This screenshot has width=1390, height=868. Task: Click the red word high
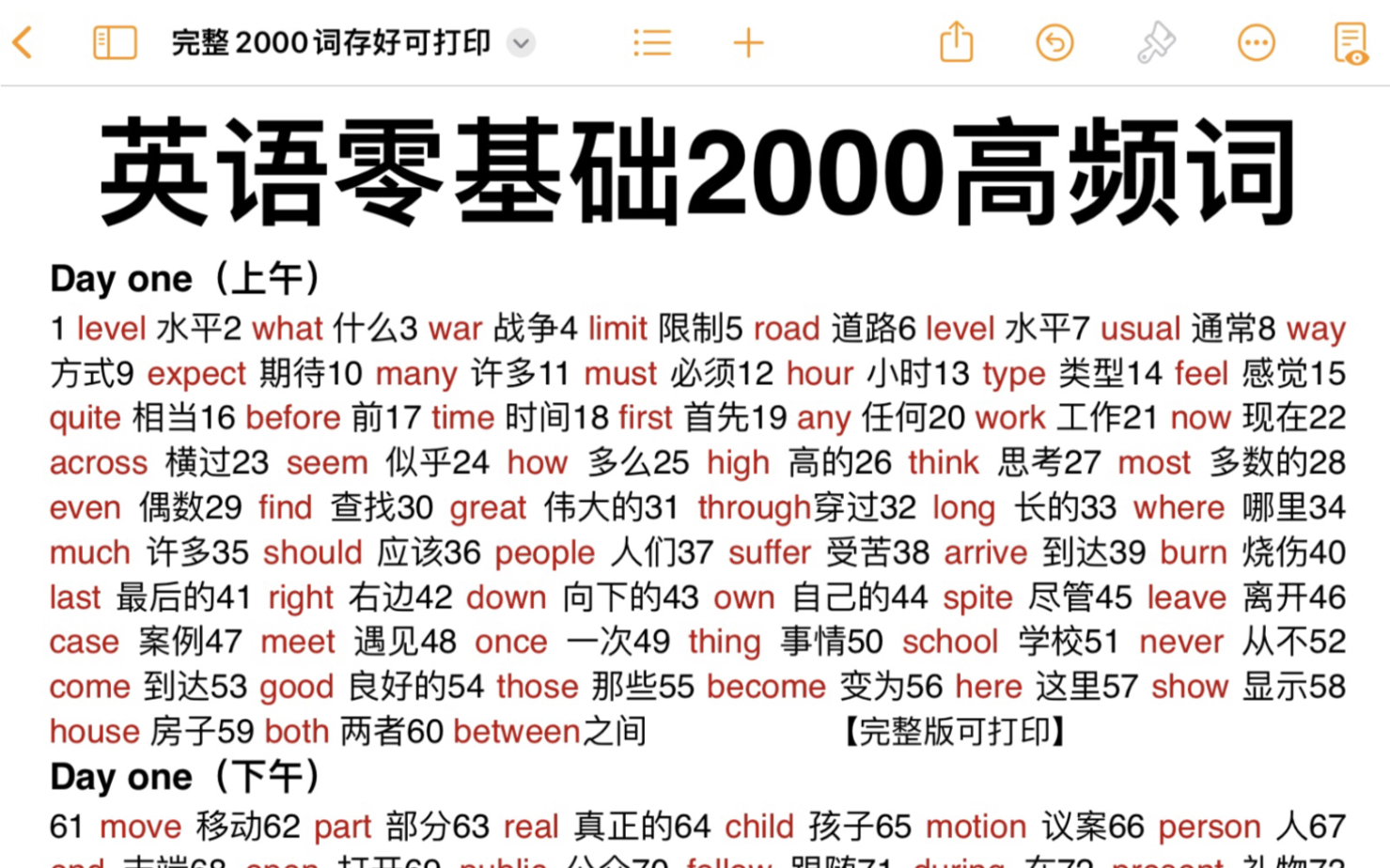pos(738,463)
